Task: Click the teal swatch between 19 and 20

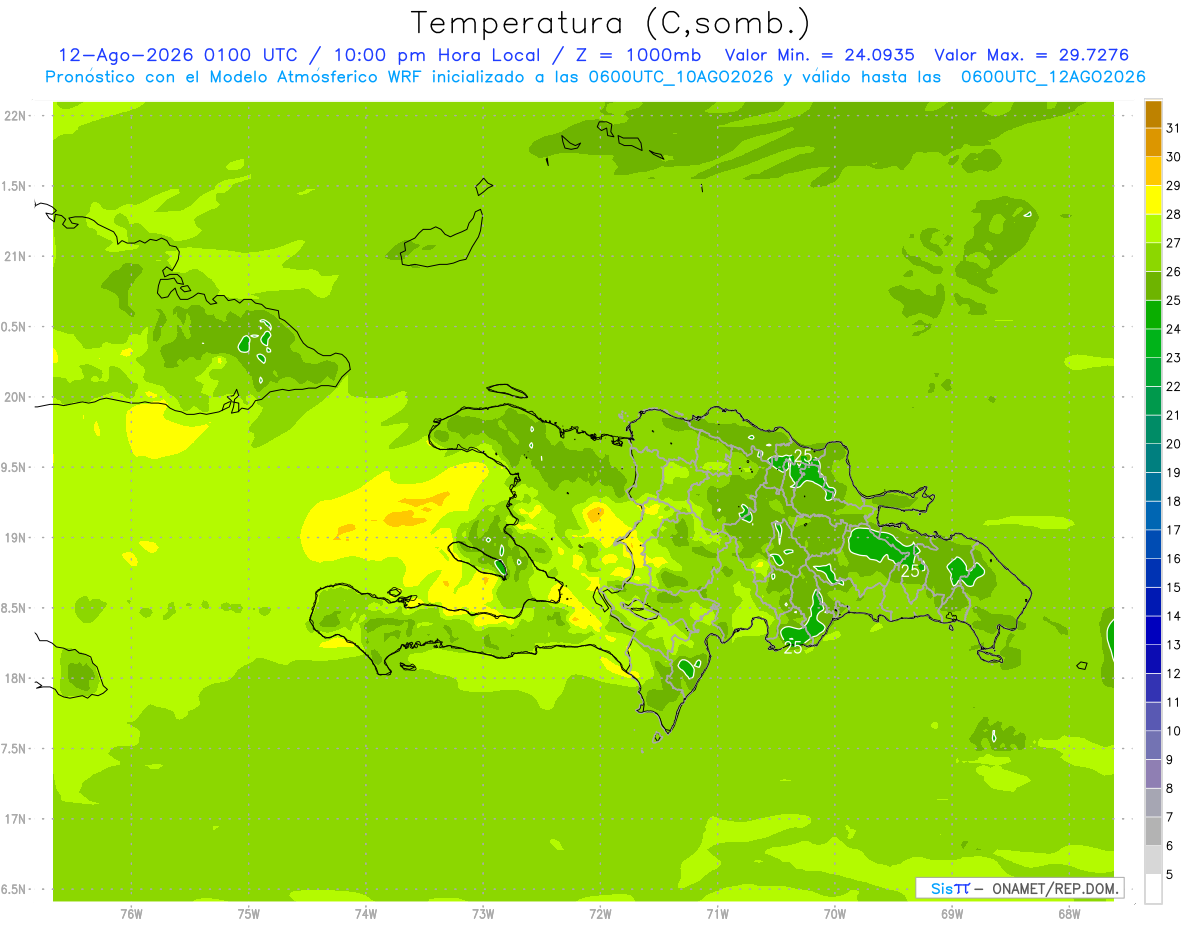Action: tap(1153, 458)
